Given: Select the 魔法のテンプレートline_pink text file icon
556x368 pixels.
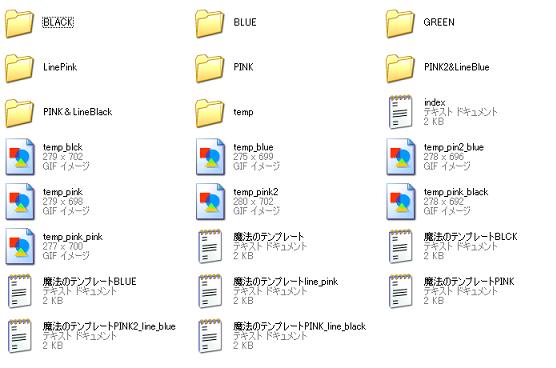Looking at the screenshot, I should click(x=210, y=291).
